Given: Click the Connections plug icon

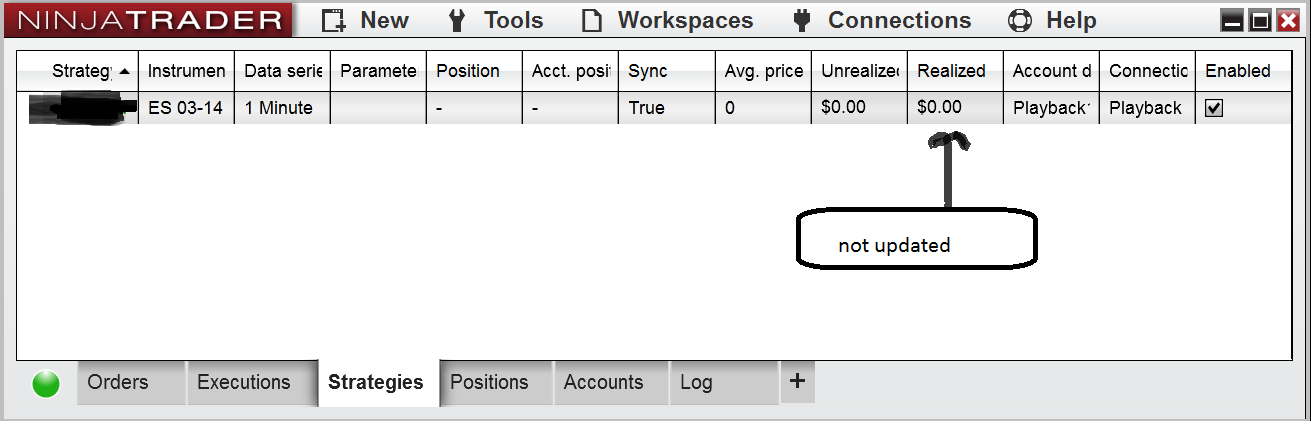Looking at the screenshot, I should 802,21.
